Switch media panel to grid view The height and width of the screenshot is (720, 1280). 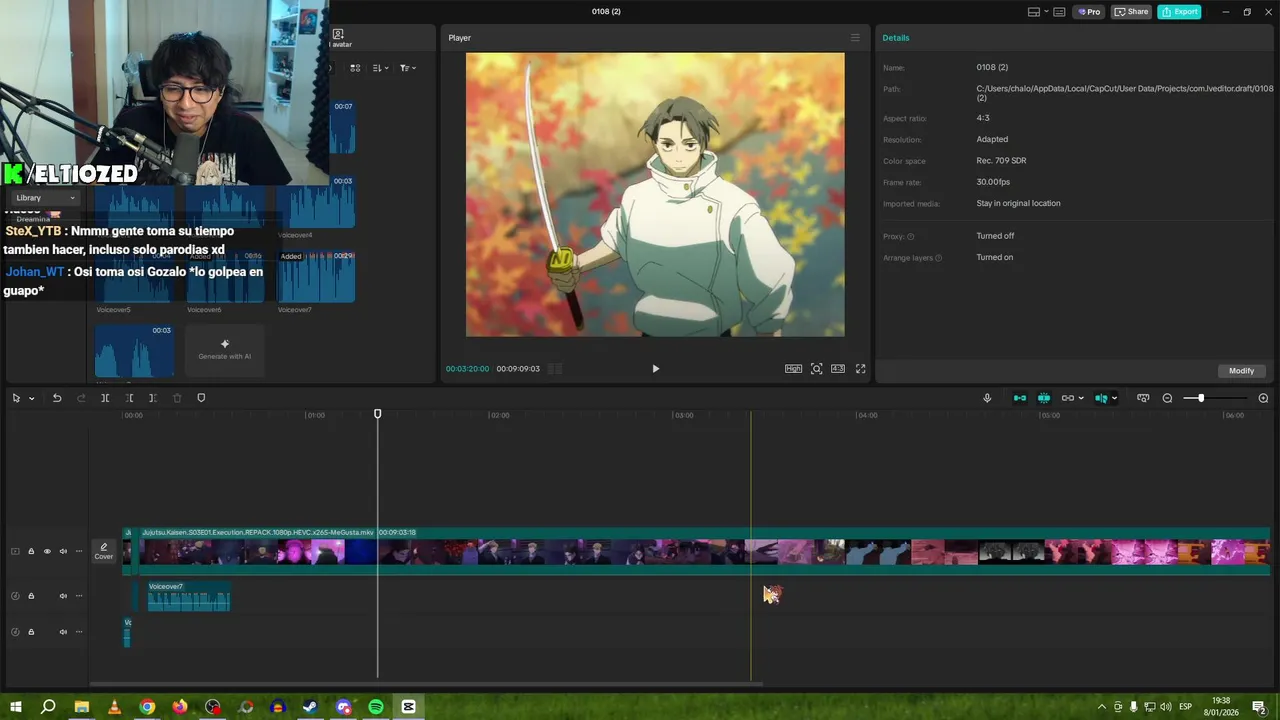(x=355, y=68)
